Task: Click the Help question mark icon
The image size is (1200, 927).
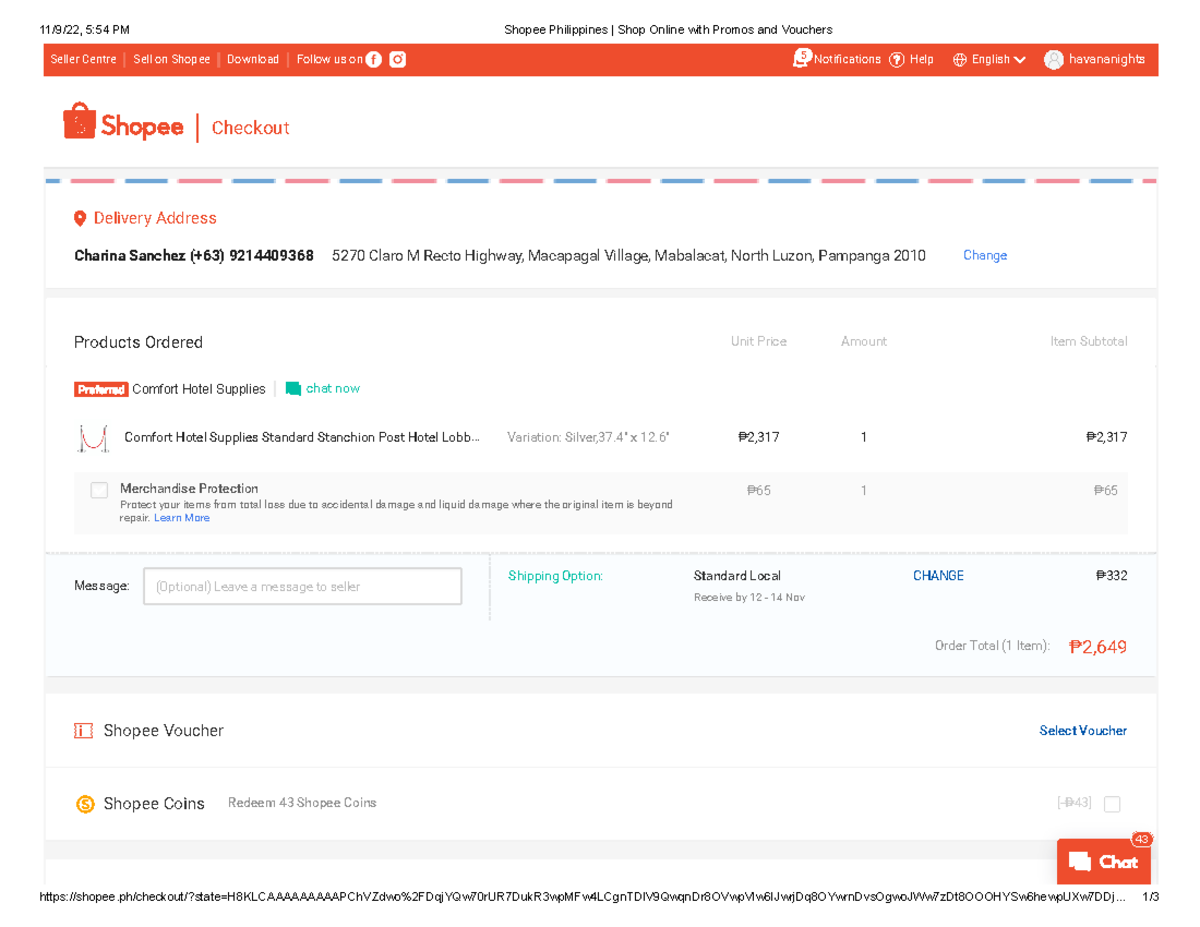Action: coord(895,59)
